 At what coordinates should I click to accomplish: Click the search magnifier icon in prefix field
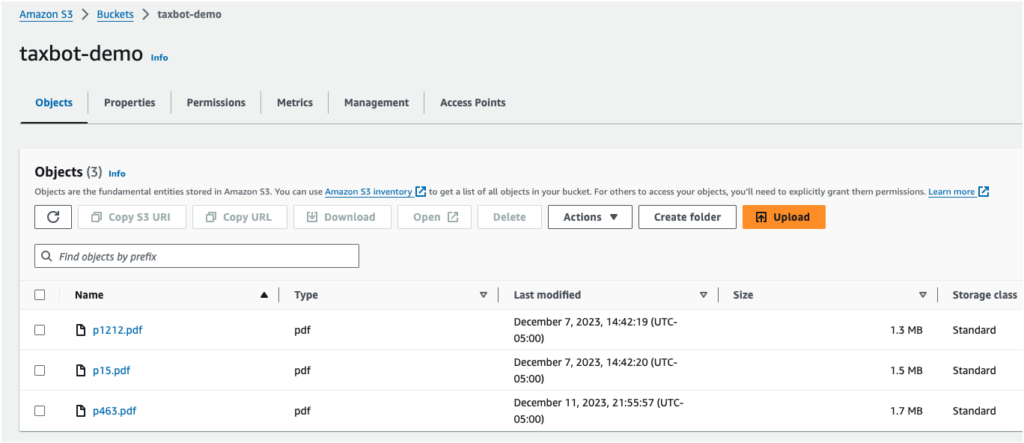pos(46,257)
